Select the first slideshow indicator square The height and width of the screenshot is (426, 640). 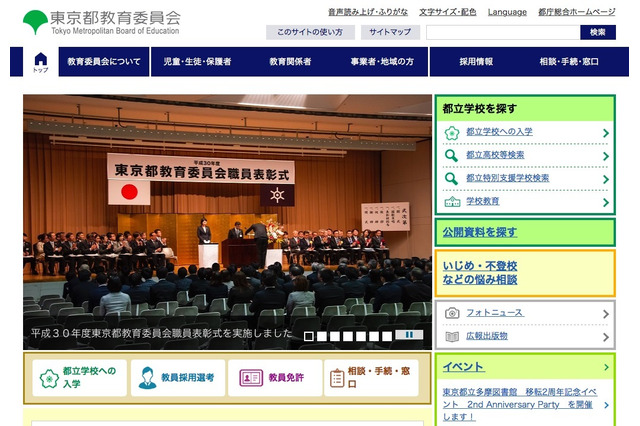point(309,336)
